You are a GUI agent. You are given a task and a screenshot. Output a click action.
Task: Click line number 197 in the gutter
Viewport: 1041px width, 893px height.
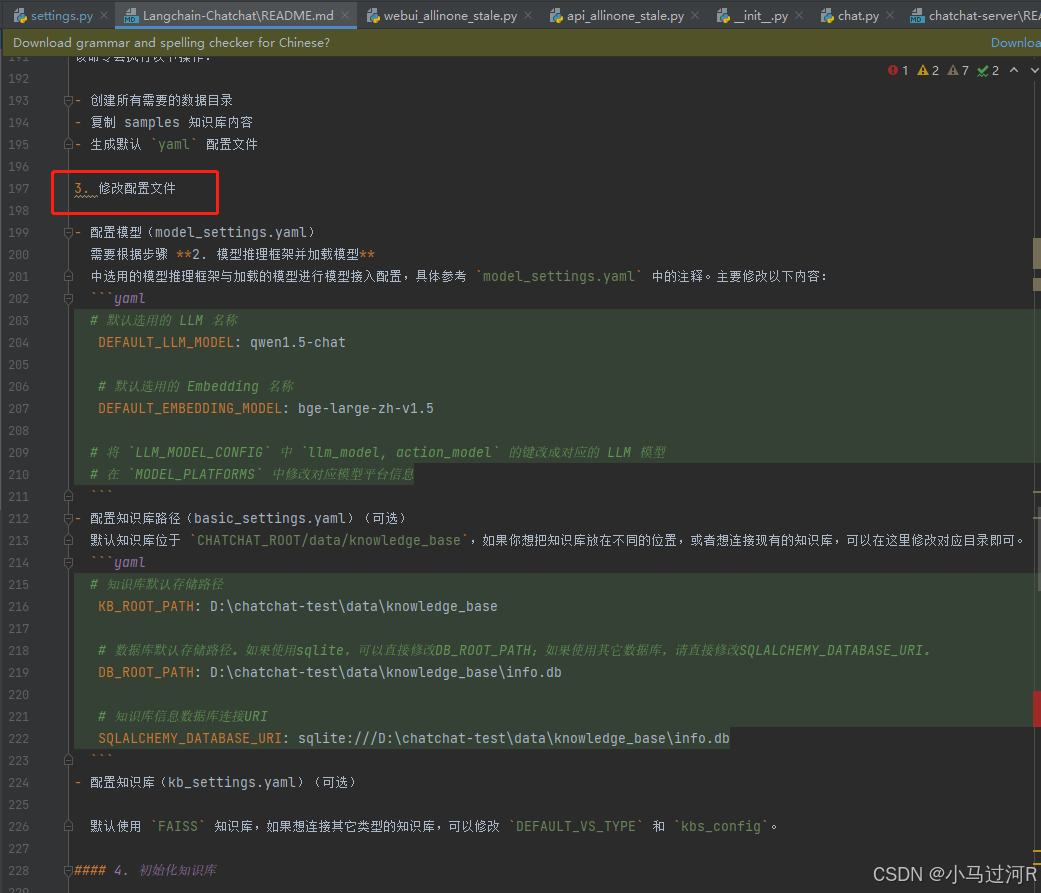19,189
